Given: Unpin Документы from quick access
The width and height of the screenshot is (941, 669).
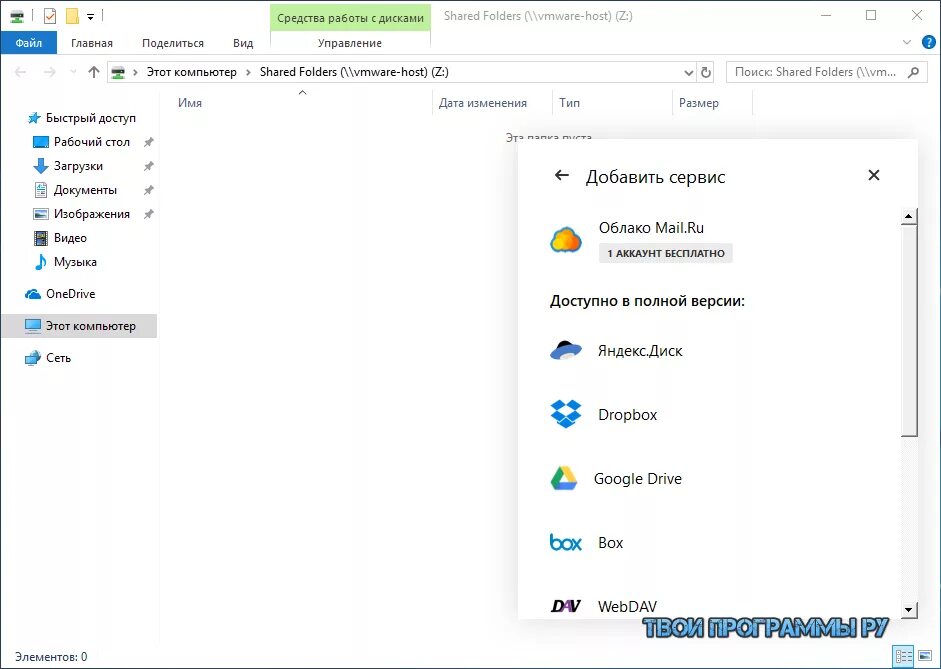Looking at the screenshot, I should click(x=148, y=190).
